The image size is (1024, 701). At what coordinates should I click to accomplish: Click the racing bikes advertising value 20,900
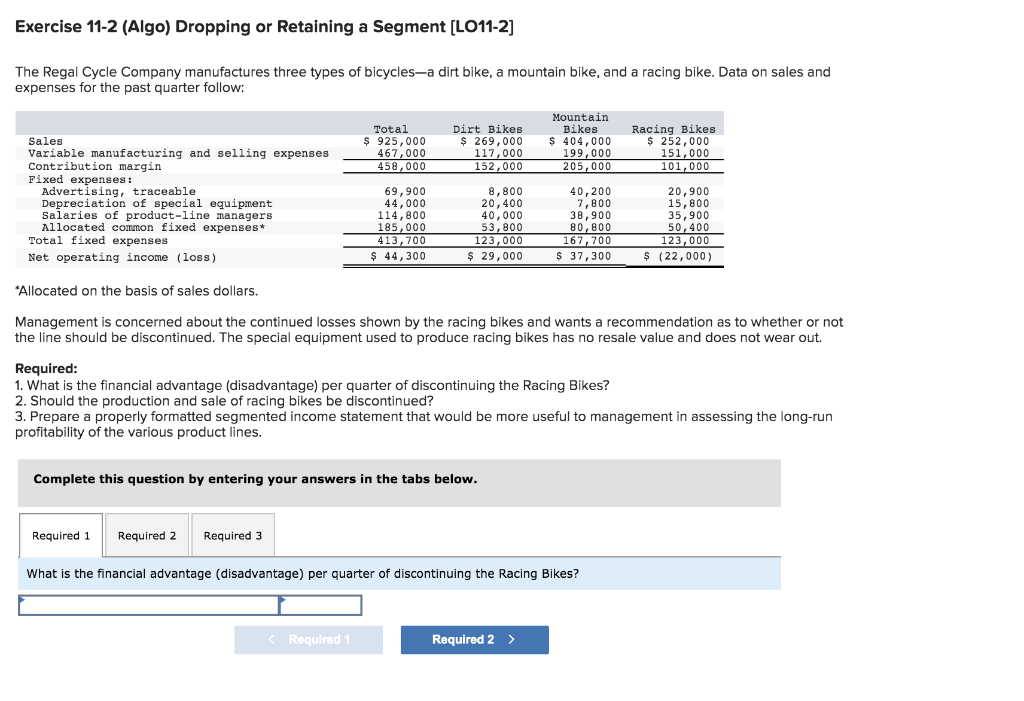pyautogui.click(x=688, y=191)
